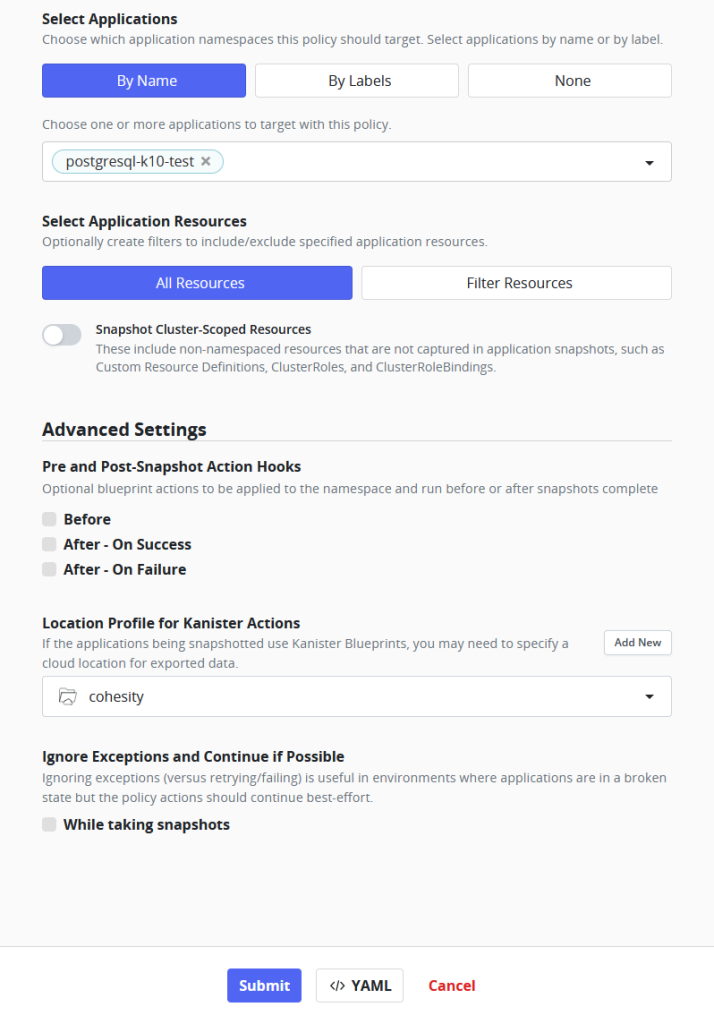The height and width of the screenshot is (1024, 714).
Task: Toggle Snapshot Cluster-Scoped Resources switch
Action: 62,335
